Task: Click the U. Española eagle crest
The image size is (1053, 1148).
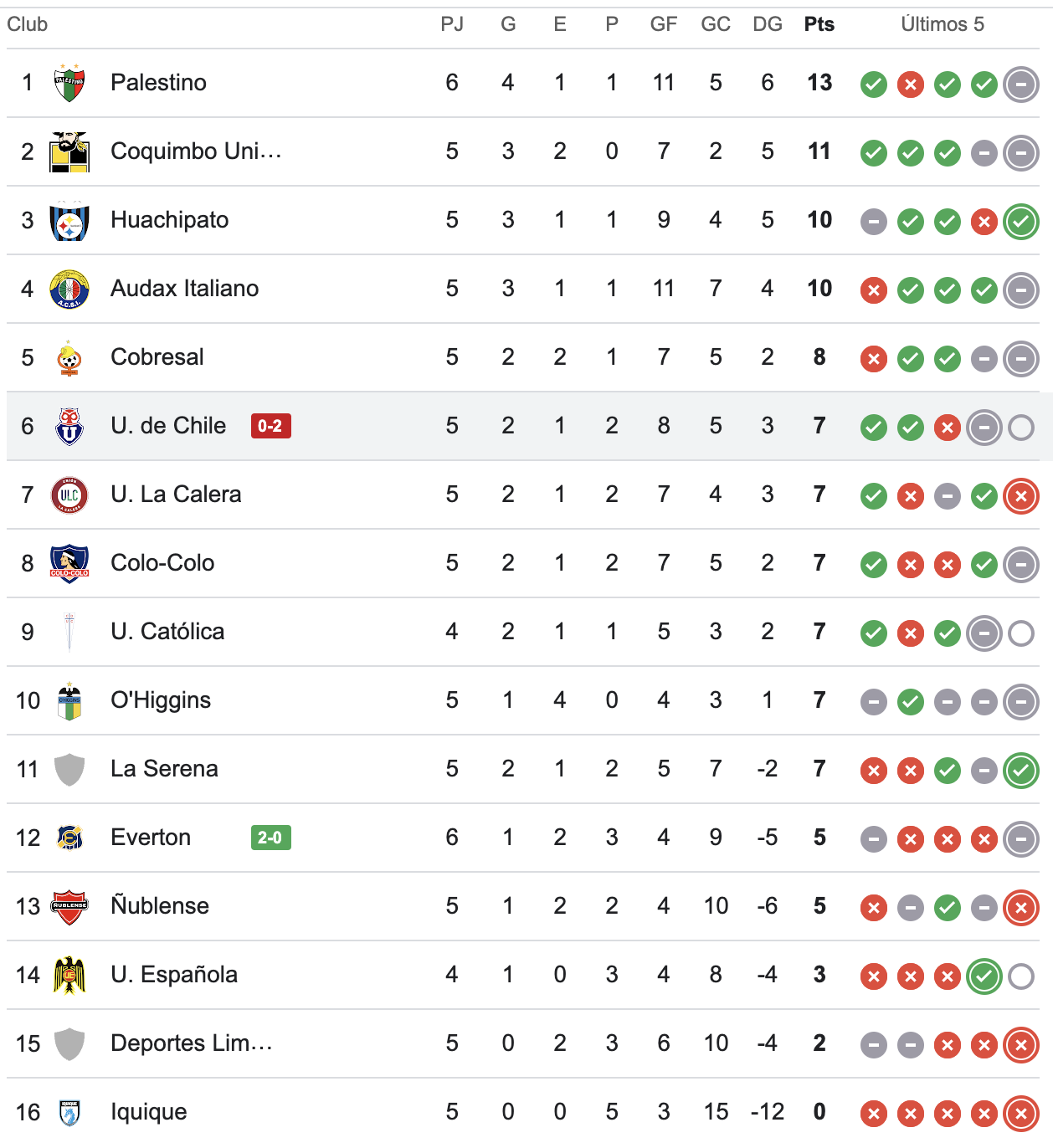Action: point(69,976)
